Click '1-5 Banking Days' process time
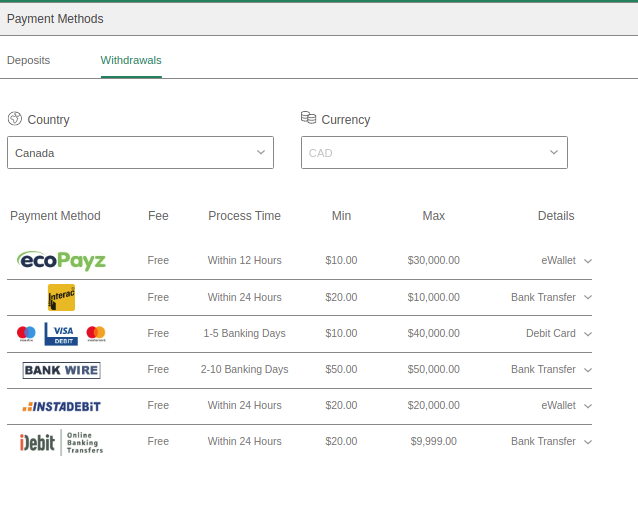 (245, 333)
